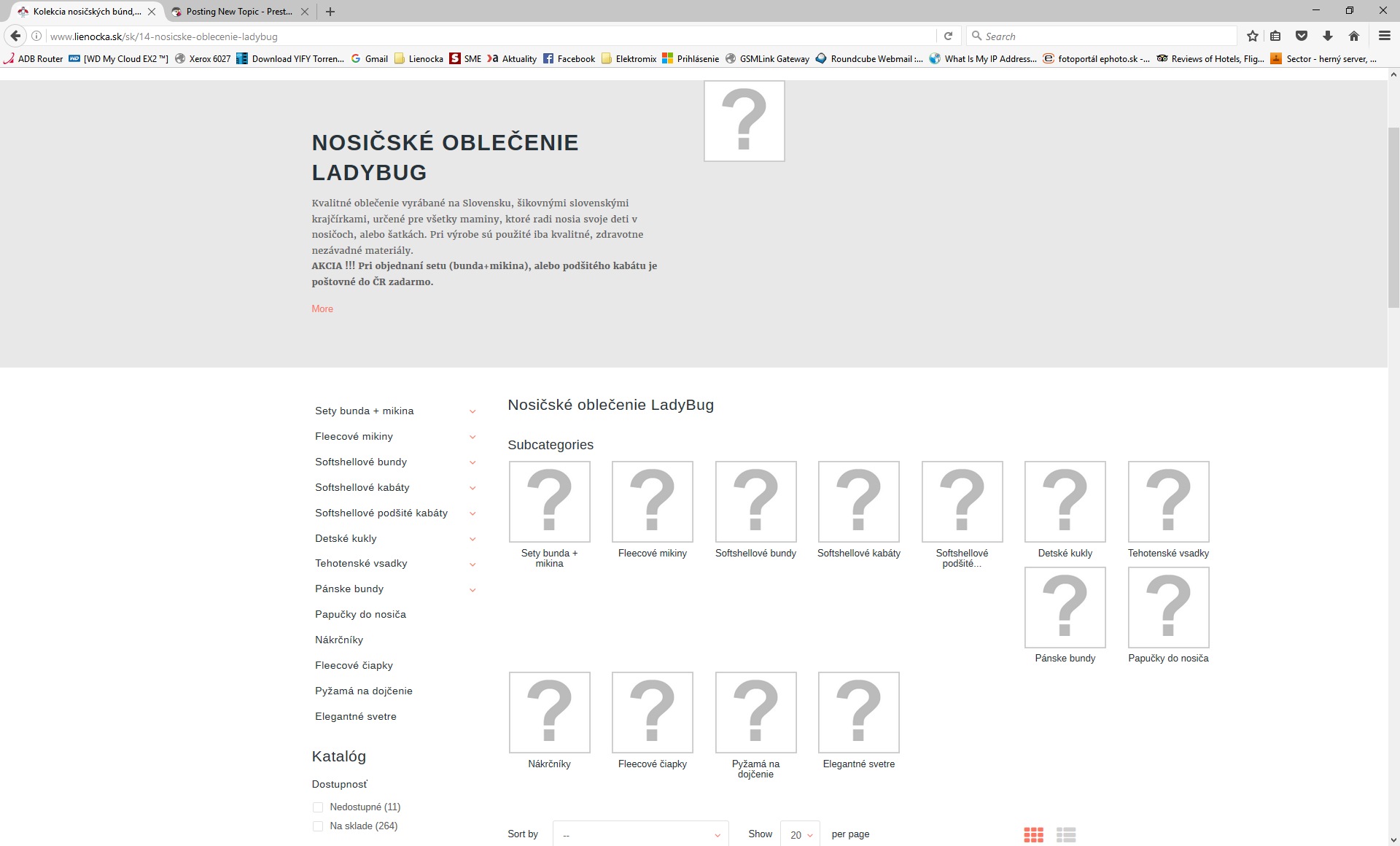1400x846 pixels.
Task: Switch to the Posting New Topic tab
Action: point(238,12)
